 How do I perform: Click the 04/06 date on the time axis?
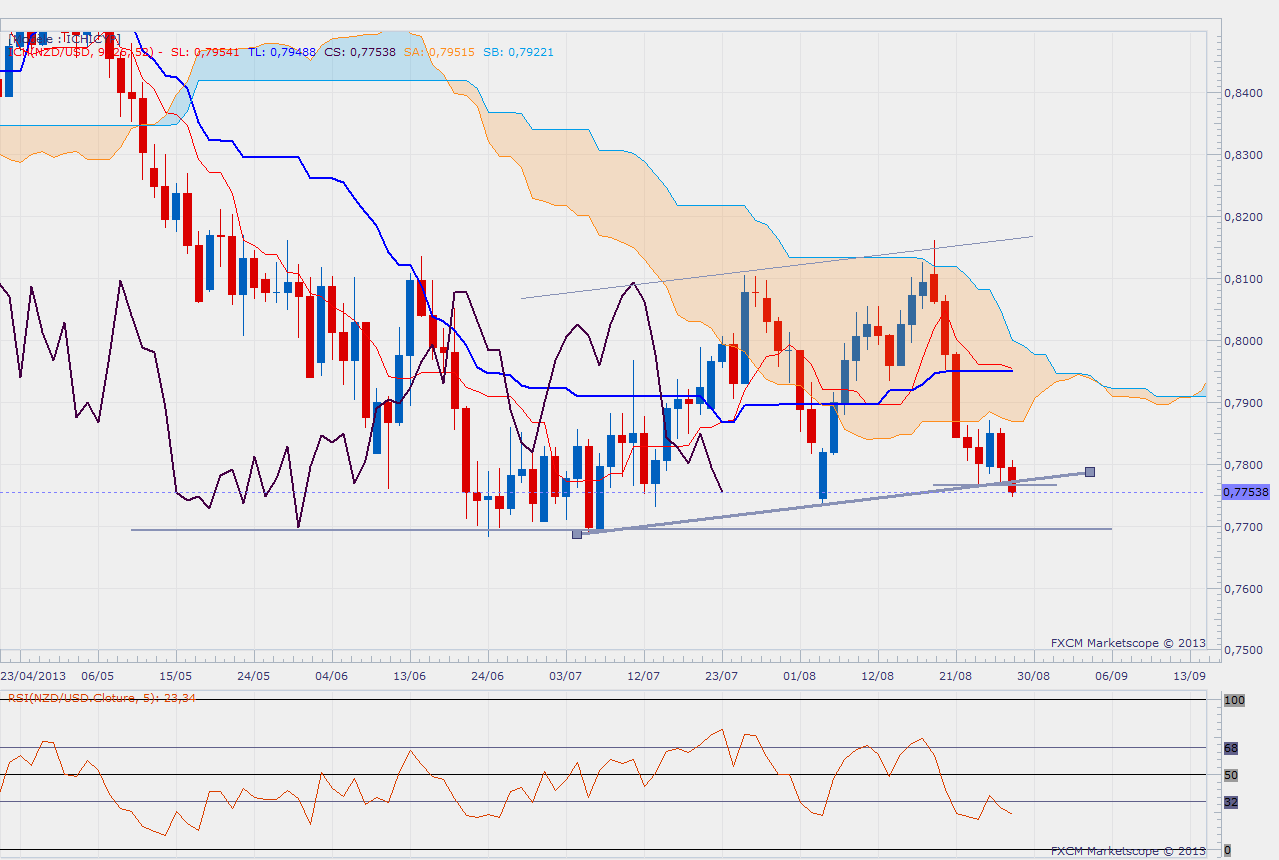331,675
